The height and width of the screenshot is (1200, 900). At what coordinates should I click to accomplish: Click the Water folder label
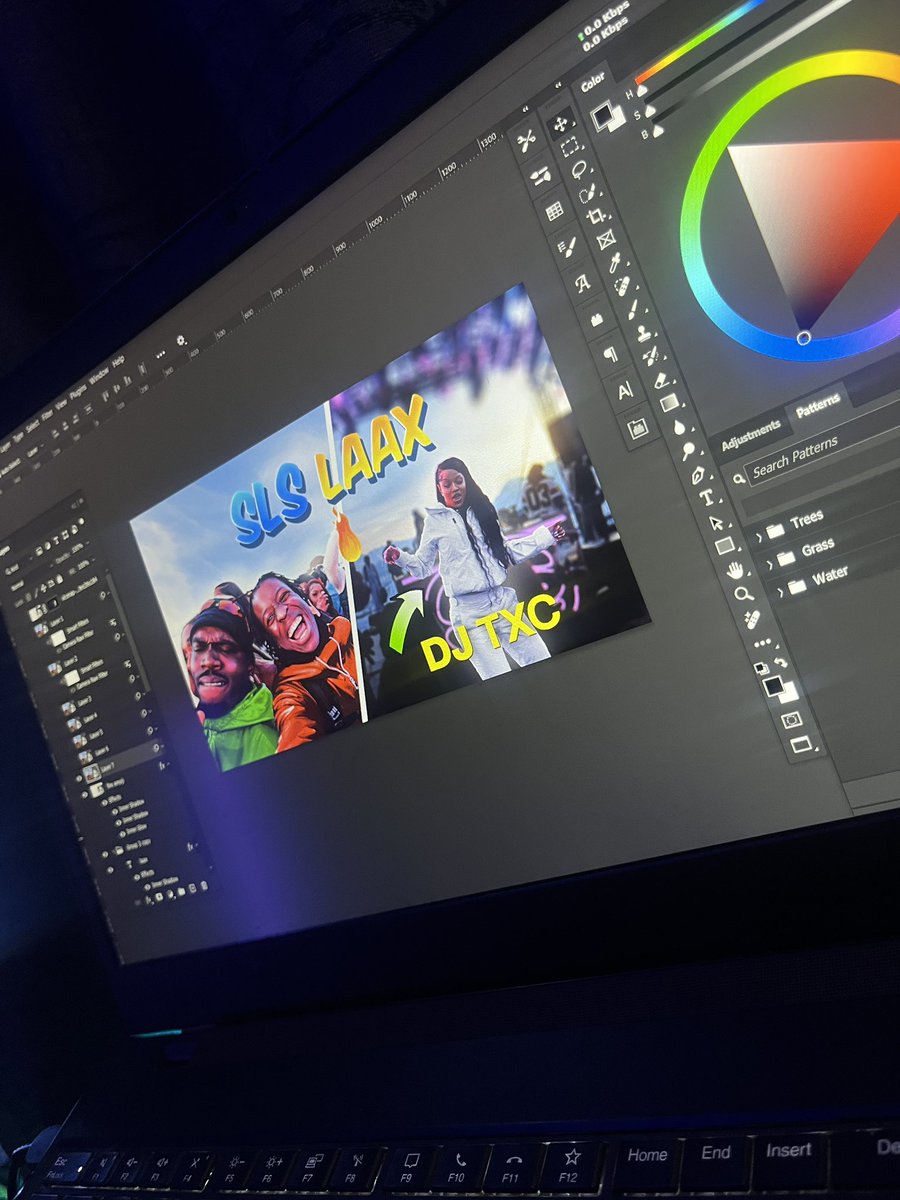pos(830,575)
